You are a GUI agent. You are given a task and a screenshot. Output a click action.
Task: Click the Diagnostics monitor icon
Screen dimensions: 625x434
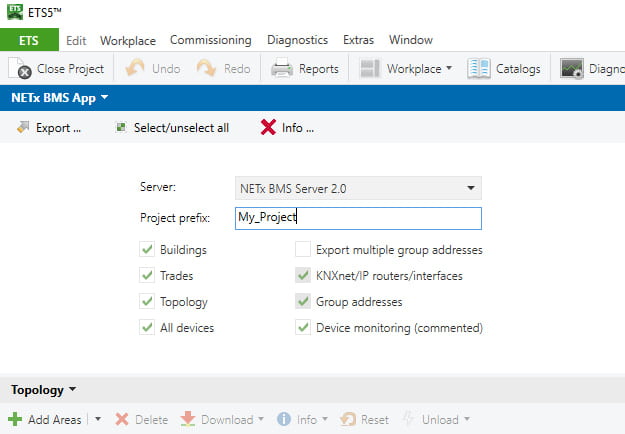tap(572, 69)
